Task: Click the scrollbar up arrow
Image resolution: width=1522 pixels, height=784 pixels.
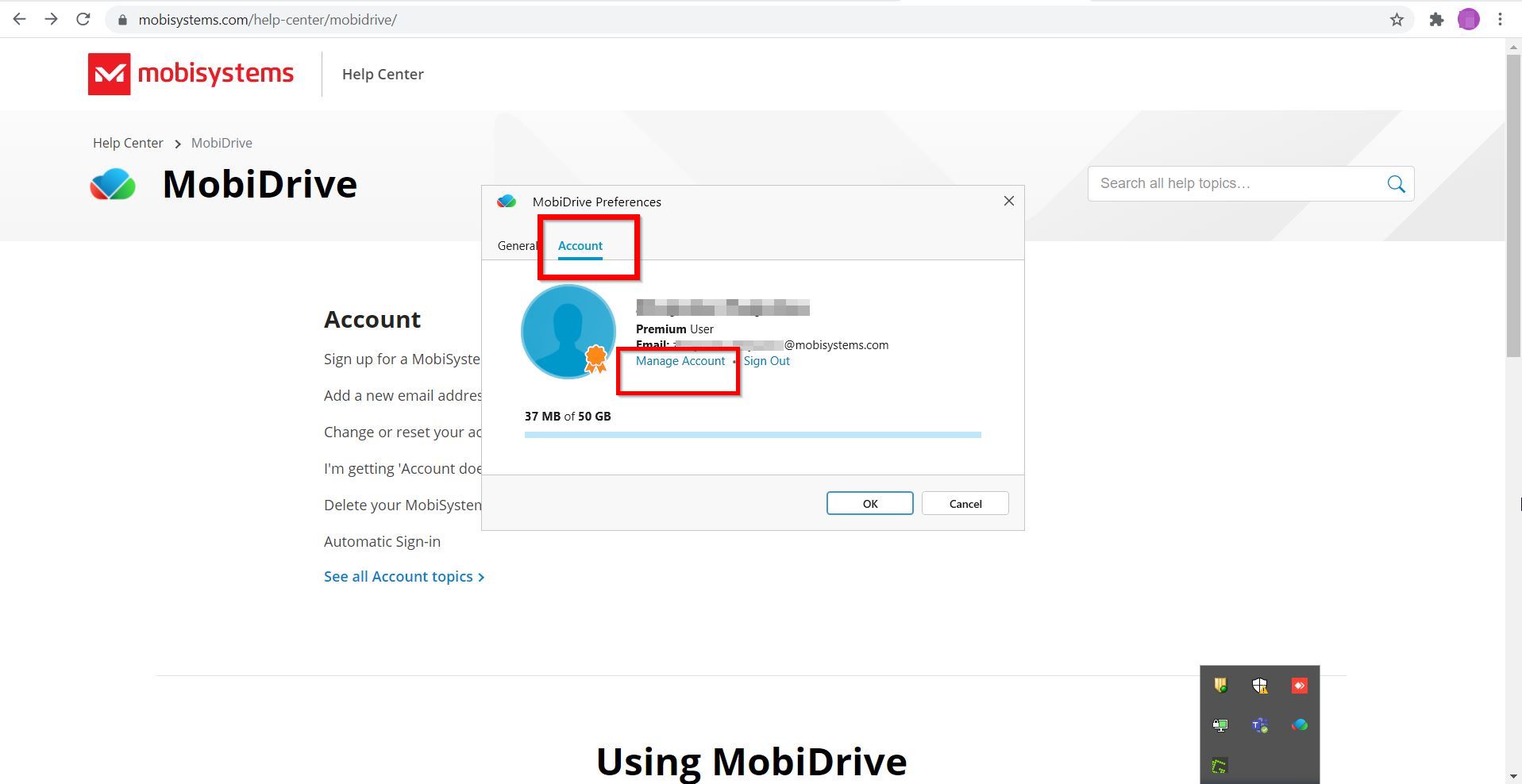Action: click(1513, 47)
